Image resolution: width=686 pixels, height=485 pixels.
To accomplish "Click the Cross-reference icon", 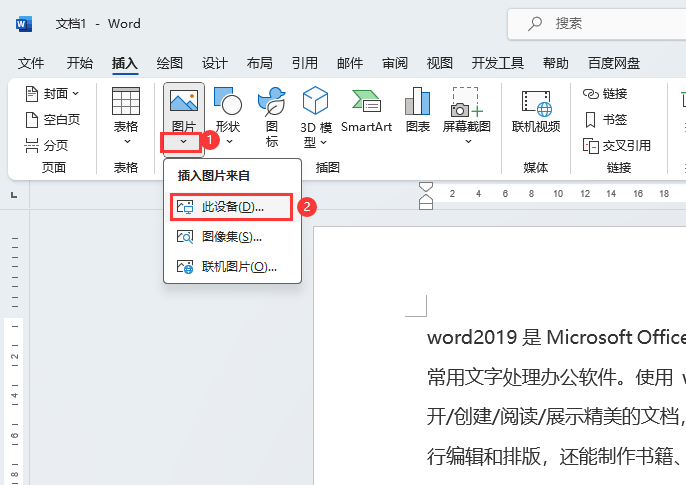I will (591, 146).
